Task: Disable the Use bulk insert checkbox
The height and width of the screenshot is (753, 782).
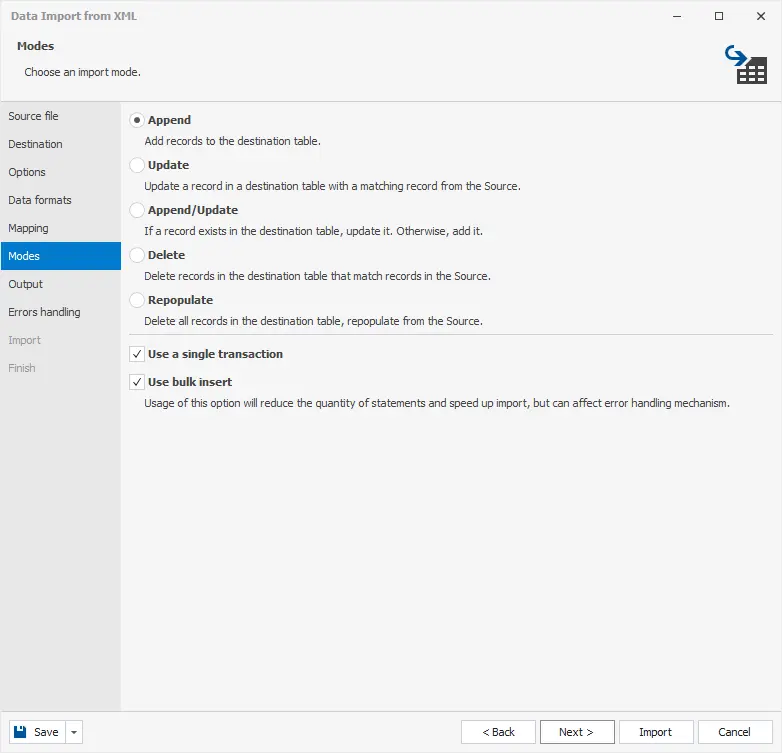Action: click(x=137, y=382)
